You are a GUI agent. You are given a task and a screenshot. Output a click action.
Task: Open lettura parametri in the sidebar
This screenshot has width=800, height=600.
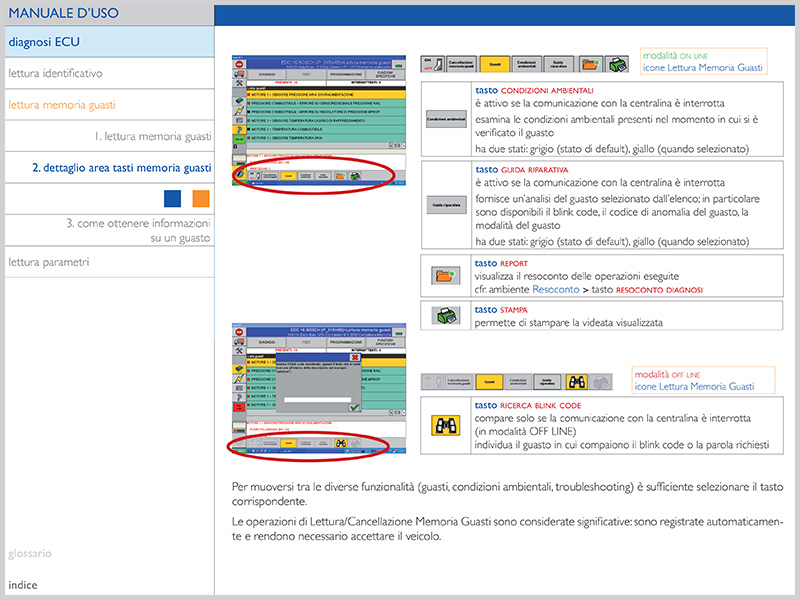(48, 262)
